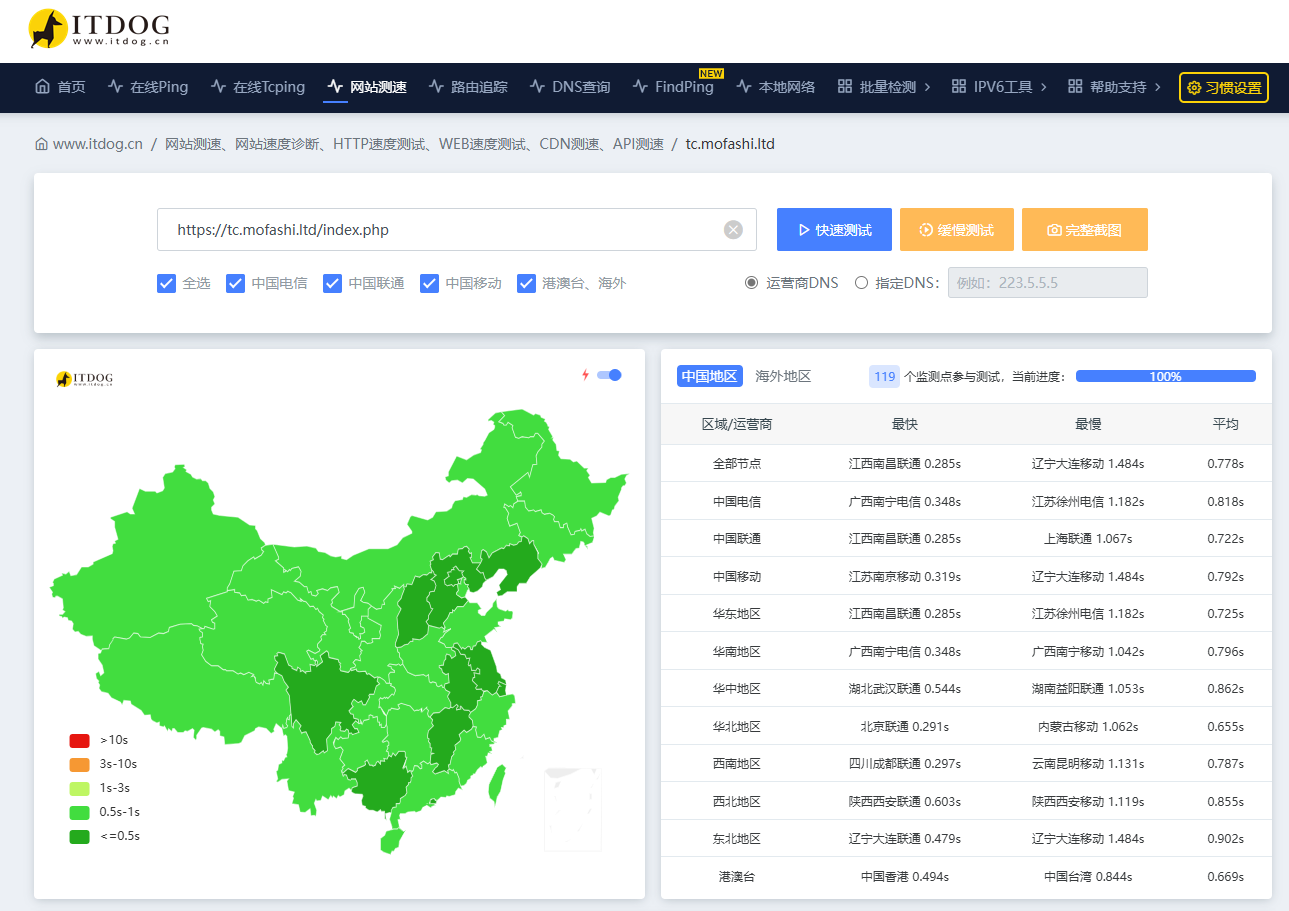Click the orange 3s-10s legend swatch
The width and height of the screenshot is (1289, 911).
click(x=79, y=764)
